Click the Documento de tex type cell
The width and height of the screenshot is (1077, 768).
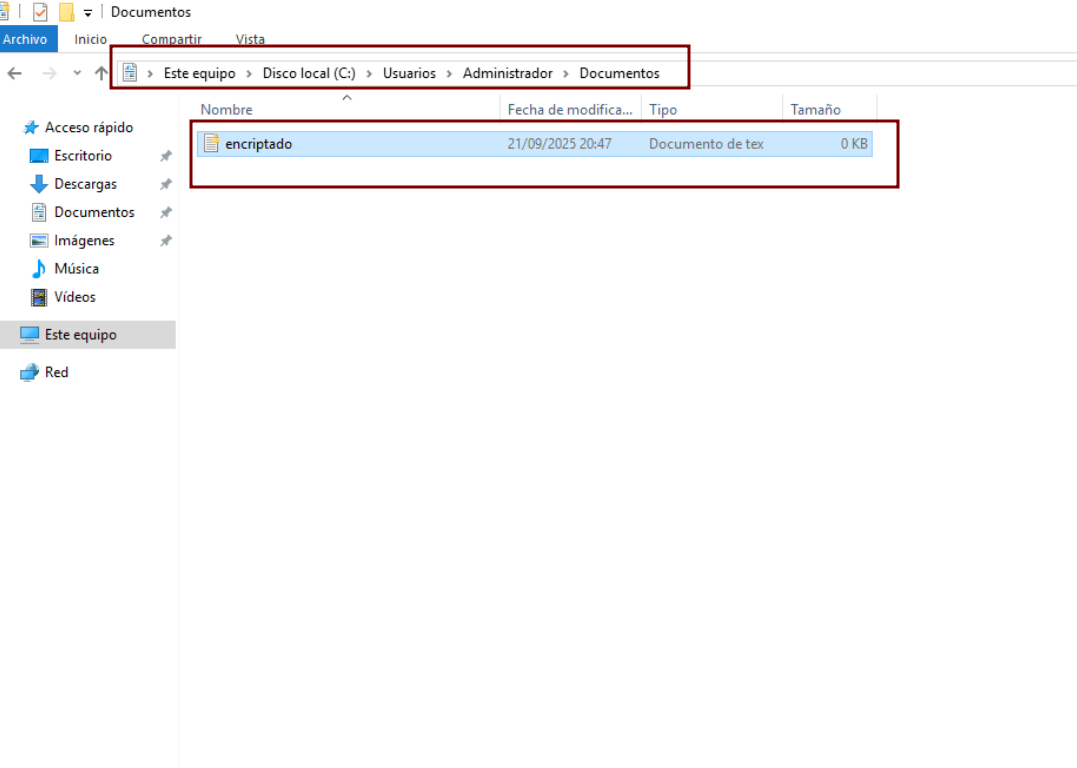(x=706, y=144)
